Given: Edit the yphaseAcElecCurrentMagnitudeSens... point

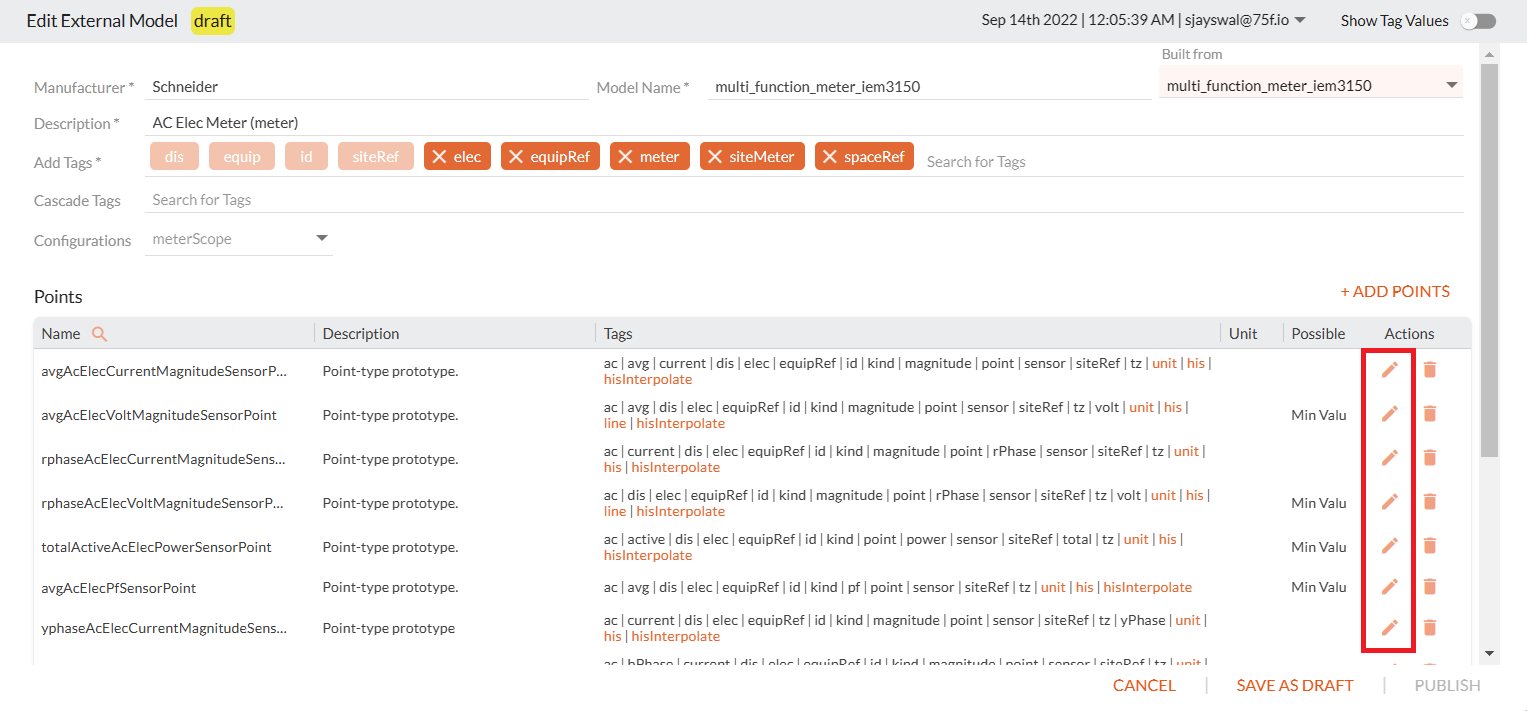Looking at the screenshot, I should pos(1389,627).
